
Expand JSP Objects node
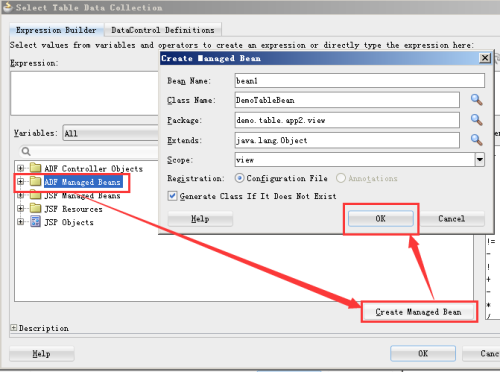pyautogui.click(x=20, y=222)
